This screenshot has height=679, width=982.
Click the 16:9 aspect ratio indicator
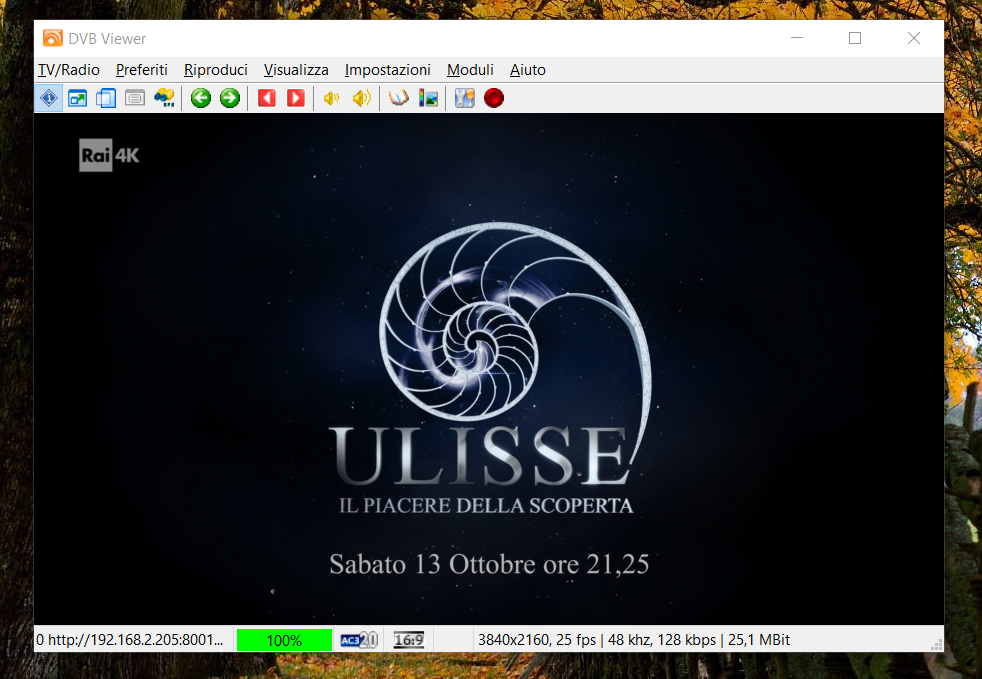(x=408, y=640)
